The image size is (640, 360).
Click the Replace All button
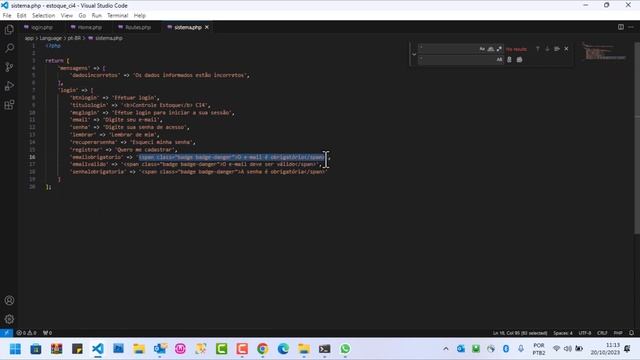[x=519, y=60]
